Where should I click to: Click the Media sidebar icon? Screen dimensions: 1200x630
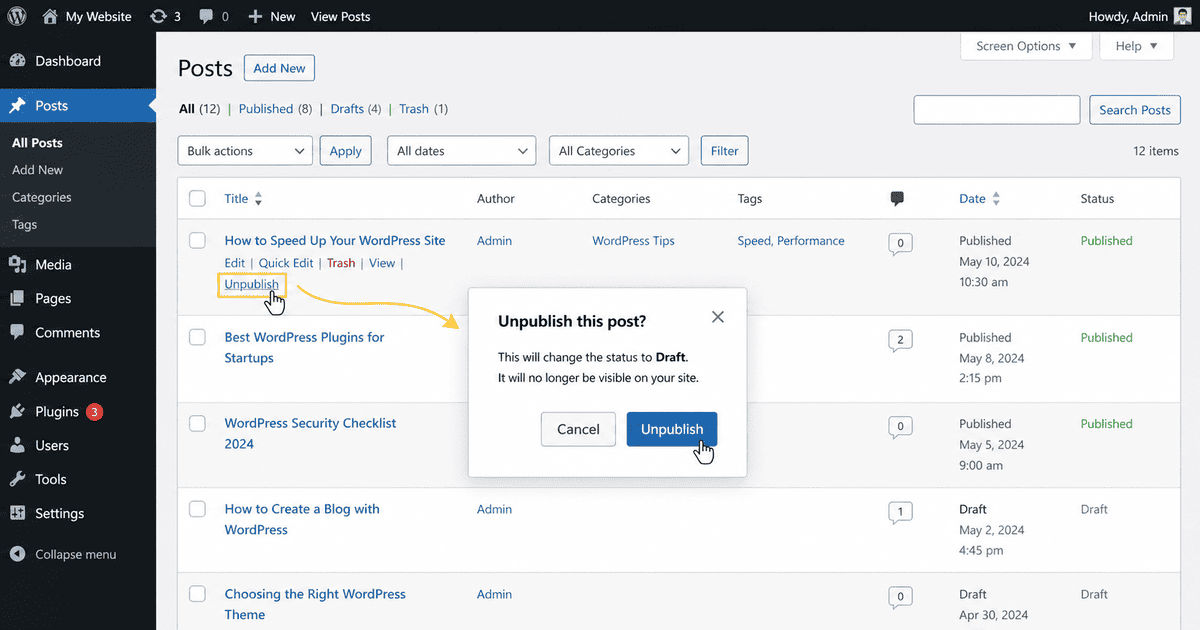pyautogui.click(x=17, y=265)
